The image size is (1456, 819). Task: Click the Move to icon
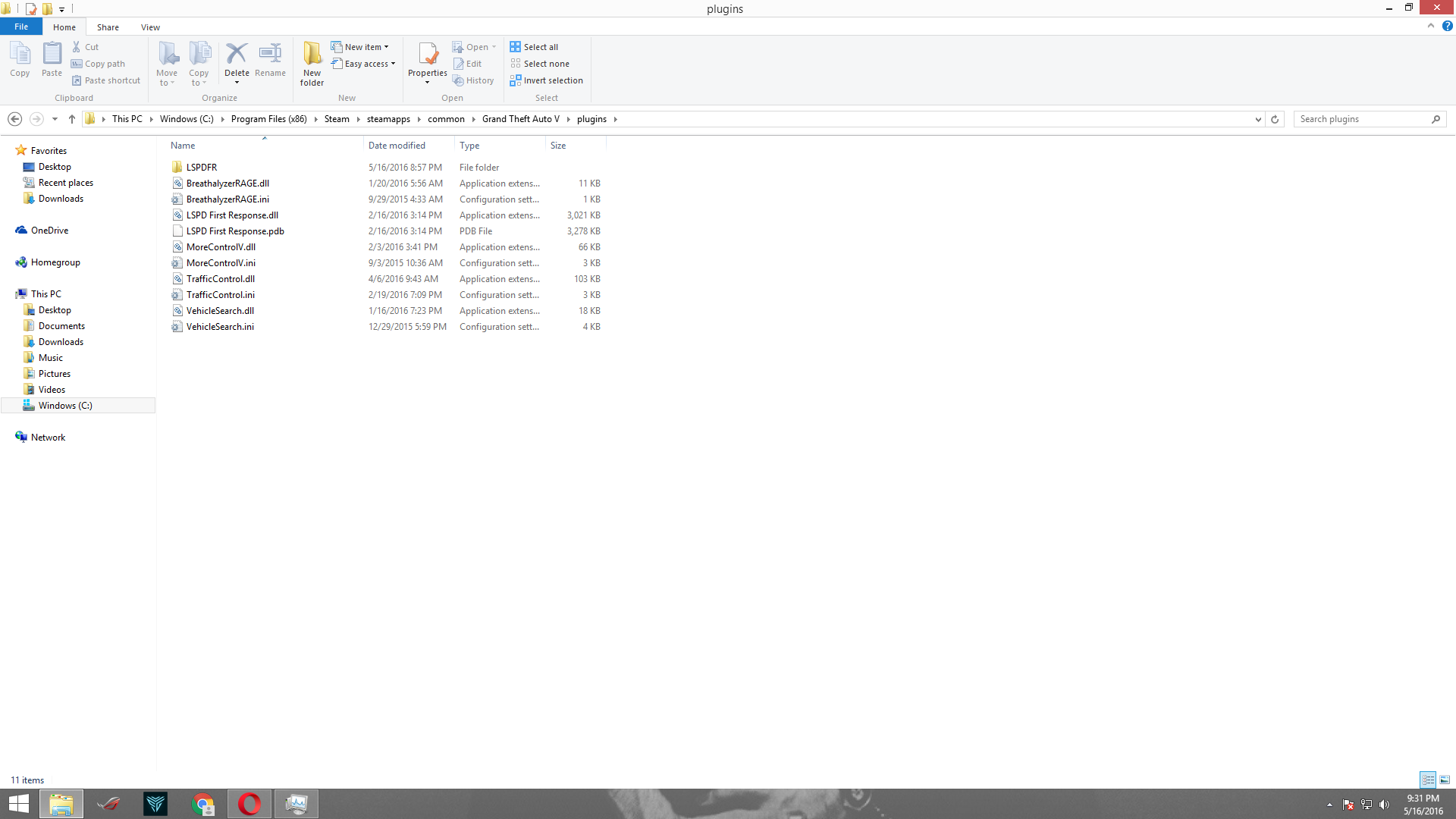(167, 54)
